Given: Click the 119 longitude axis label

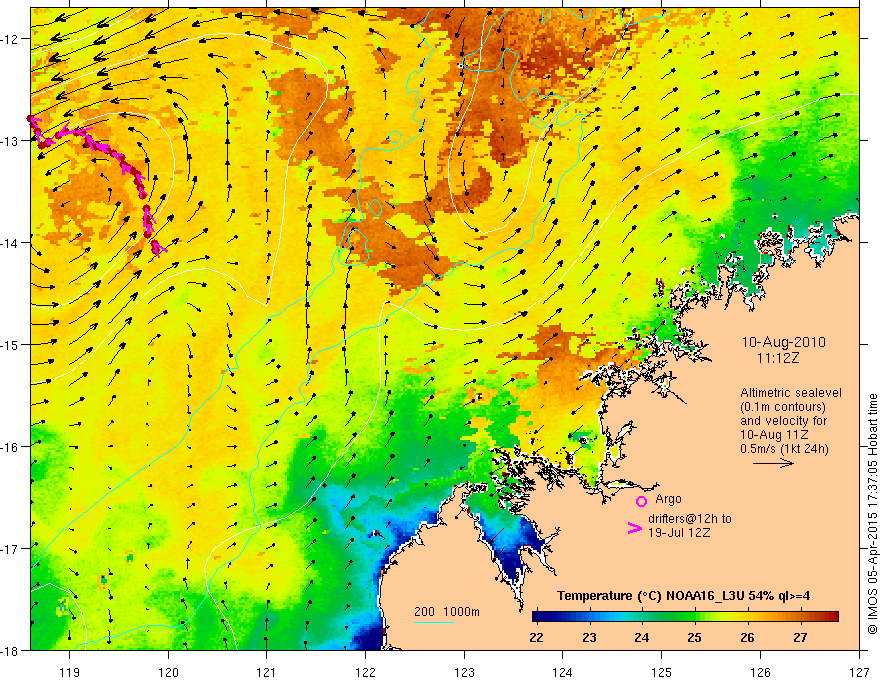Looking at the screenshot, I should pos(70,672).
